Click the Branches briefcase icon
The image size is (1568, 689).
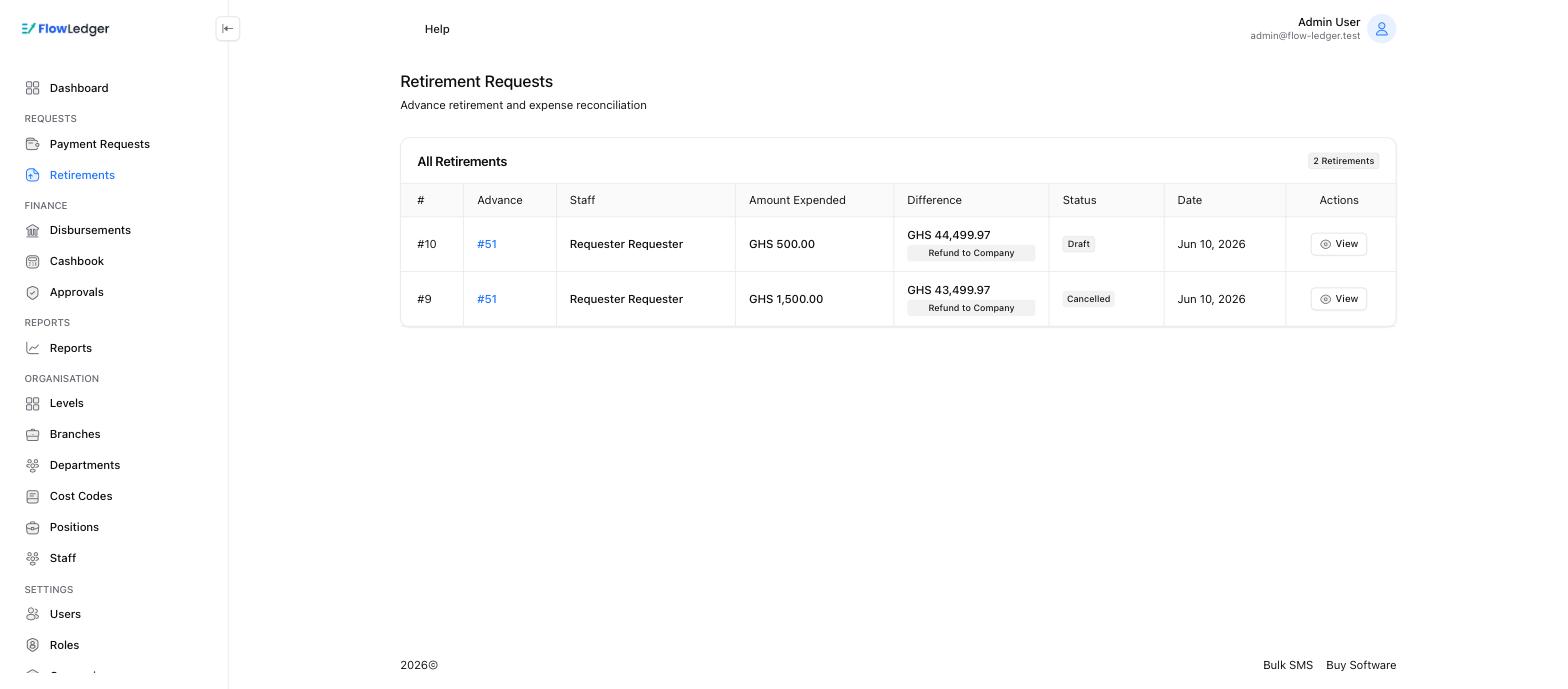click(x=33, y=434)
